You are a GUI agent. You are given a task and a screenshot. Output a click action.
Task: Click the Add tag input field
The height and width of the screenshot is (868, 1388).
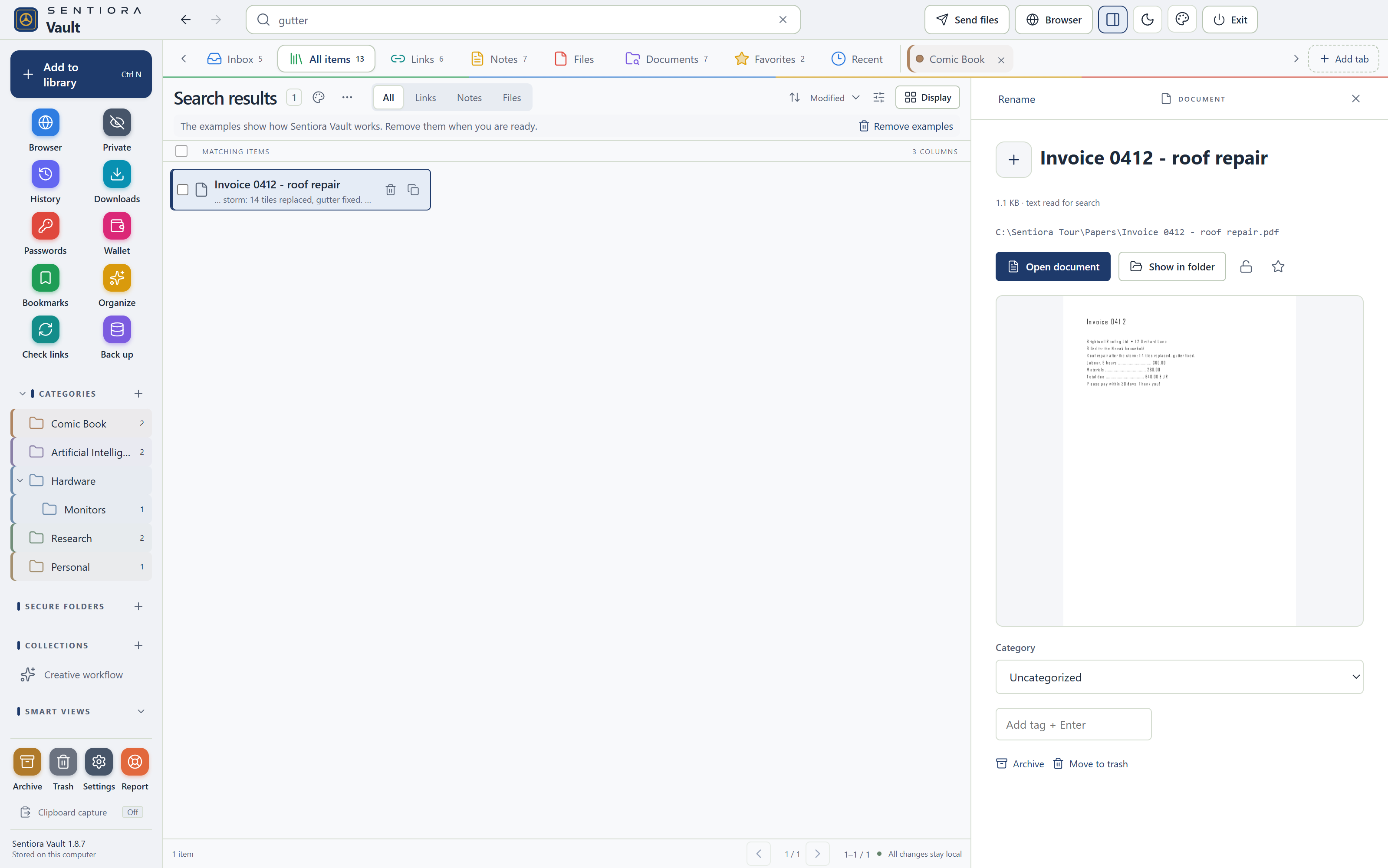(x=1073, y=724)
